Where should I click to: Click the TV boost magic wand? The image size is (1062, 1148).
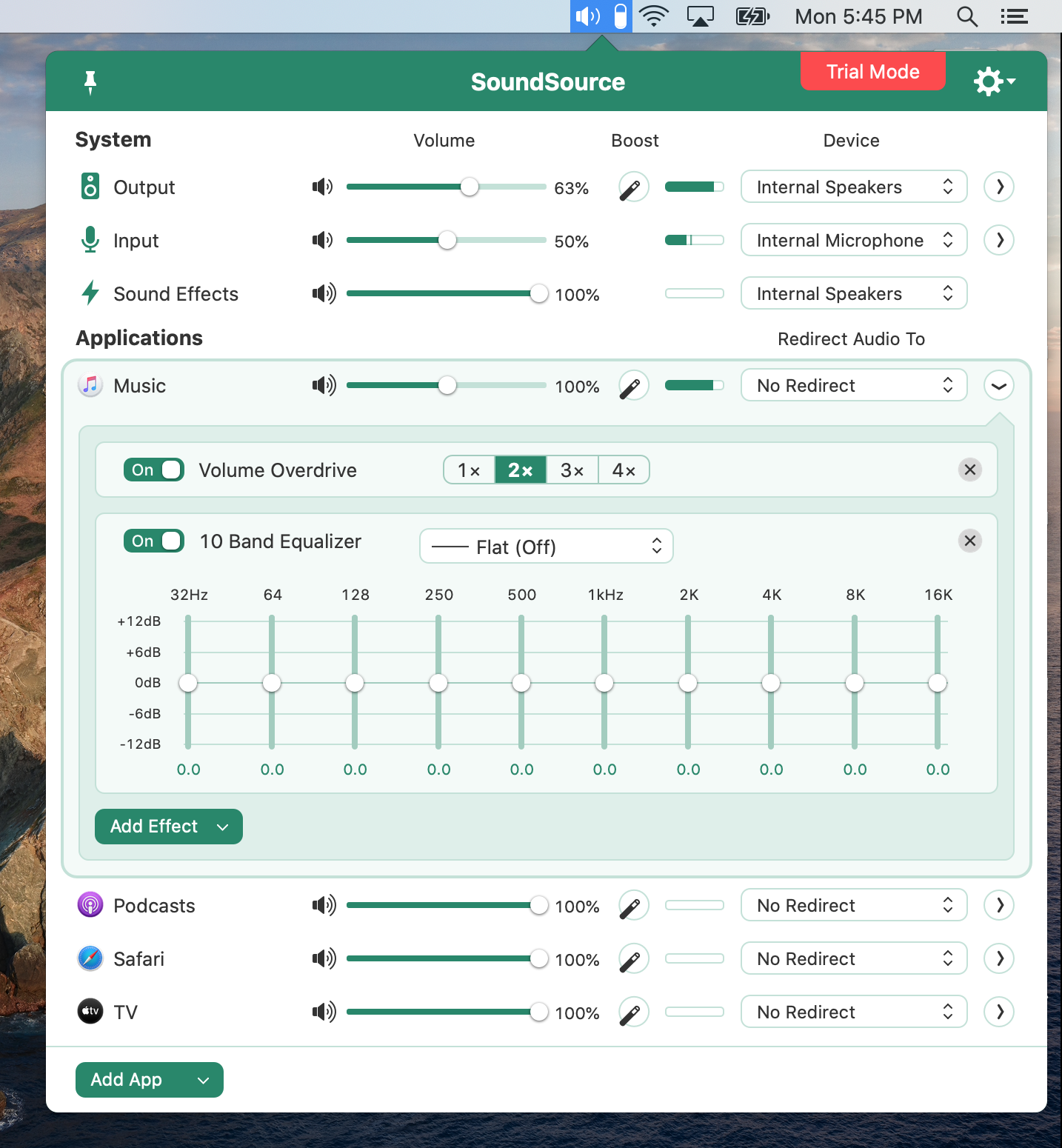(x=634, y=1012)
